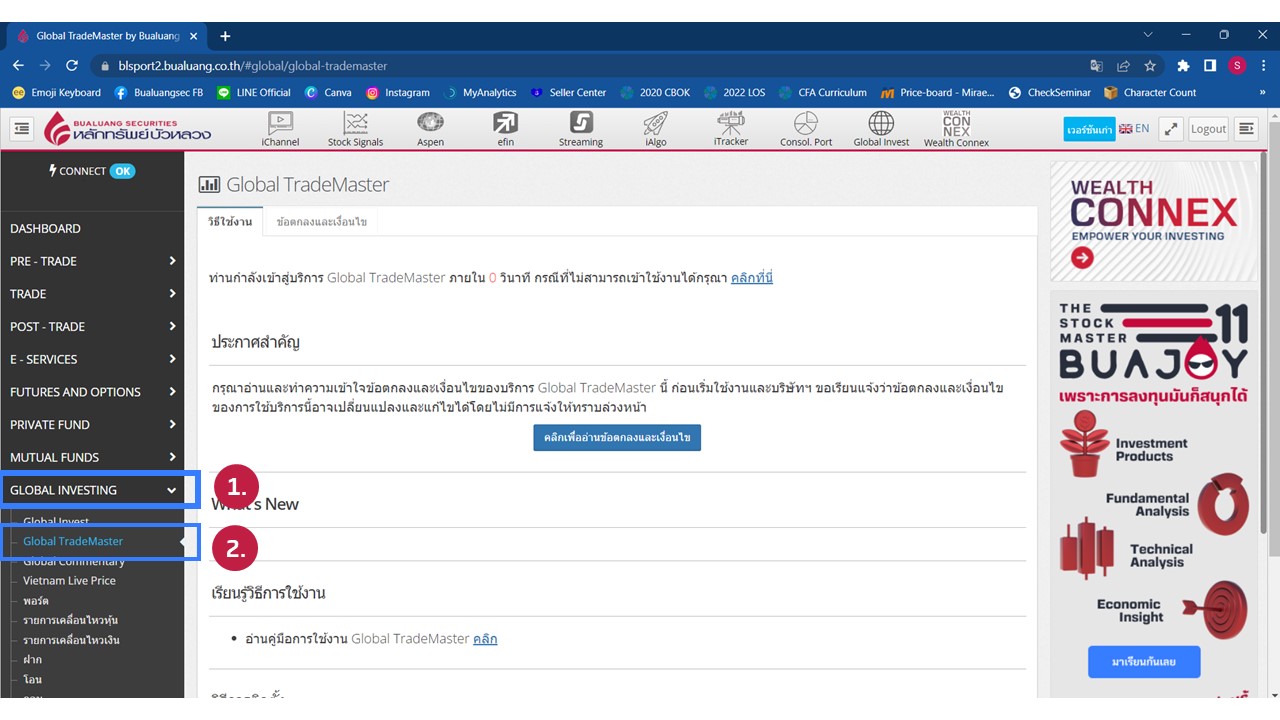Screen dimensions: 1280x720
Task: Open รายการเคลื่อนไหวเงิน sidebar item
Action: [x=71, y=640]
